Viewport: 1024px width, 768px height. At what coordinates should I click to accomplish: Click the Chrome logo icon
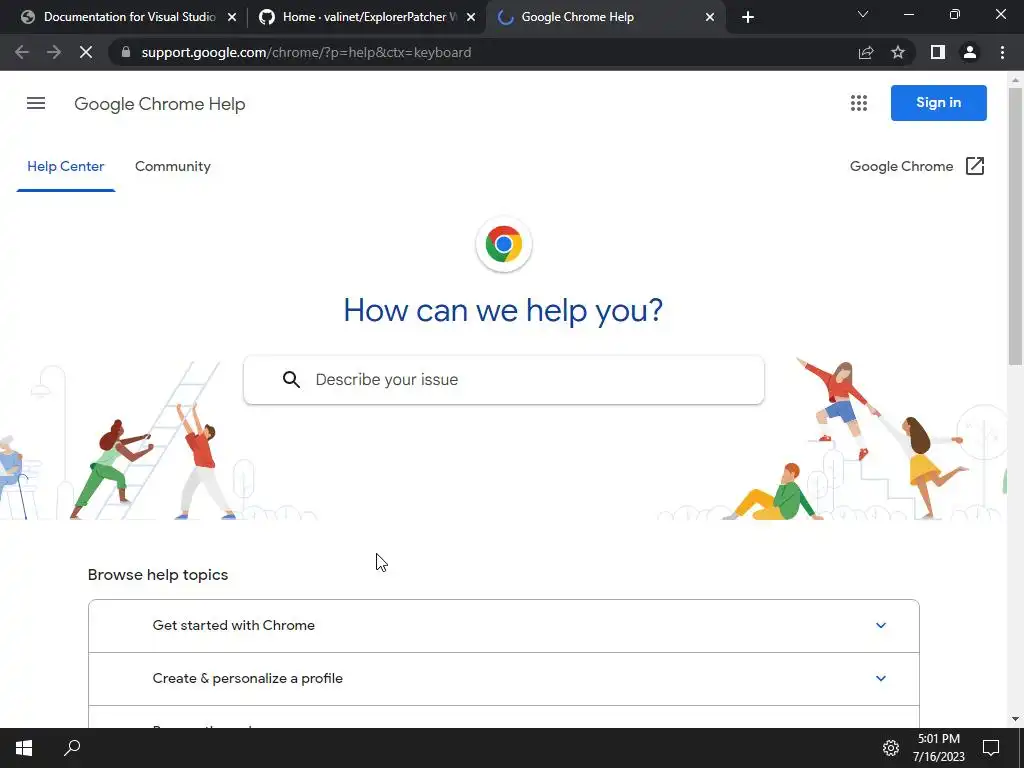504,244
